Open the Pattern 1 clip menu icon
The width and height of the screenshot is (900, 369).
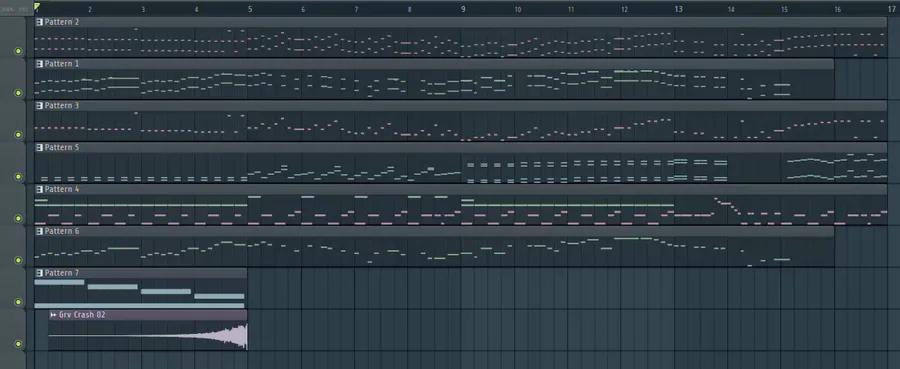40,64
